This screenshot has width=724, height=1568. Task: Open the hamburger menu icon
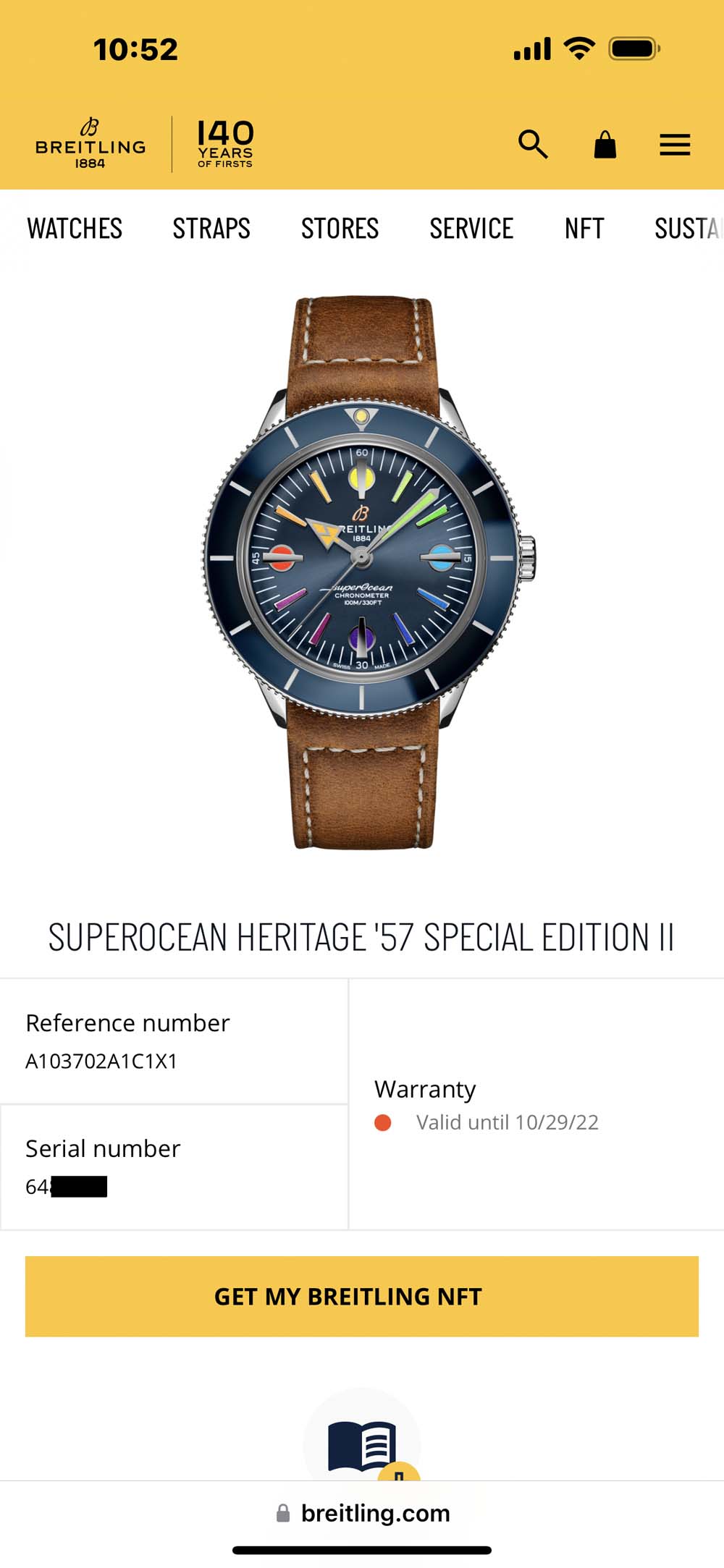point(675,145)
